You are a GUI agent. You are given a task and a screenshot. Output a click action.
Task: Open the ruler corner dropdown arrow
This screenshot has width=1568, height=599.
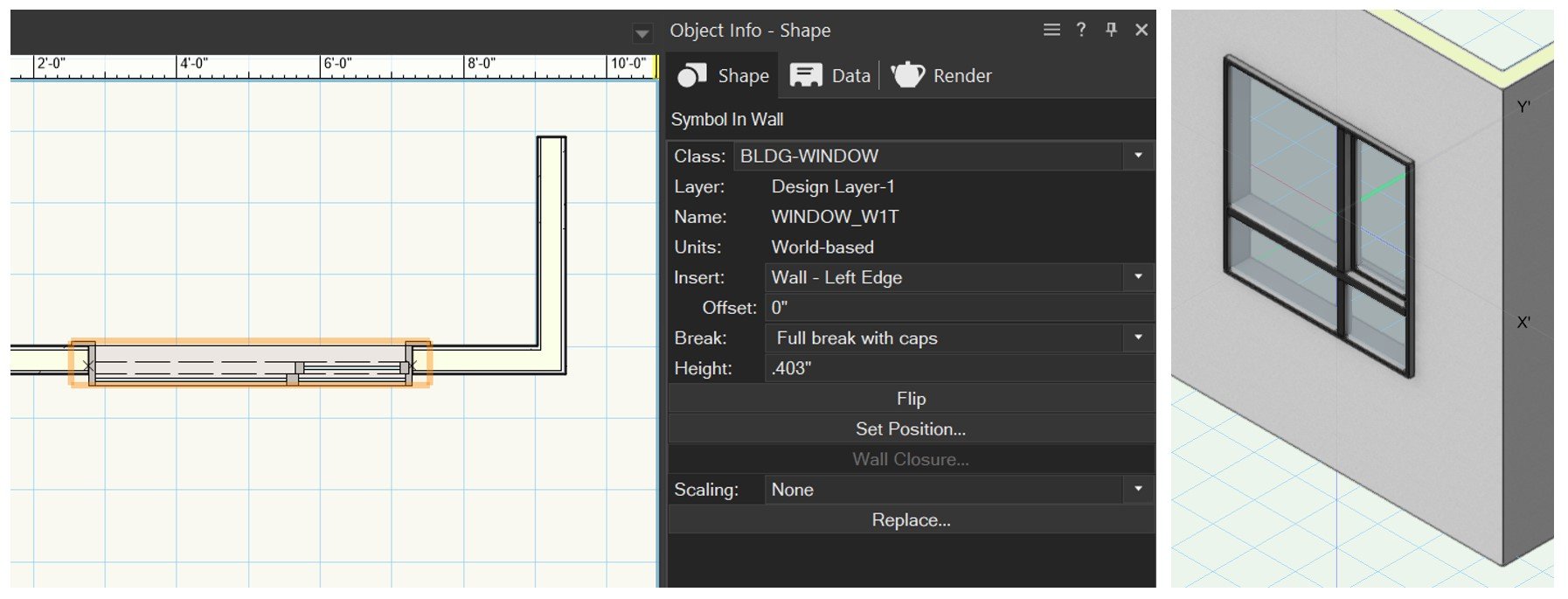click(642, 34)
